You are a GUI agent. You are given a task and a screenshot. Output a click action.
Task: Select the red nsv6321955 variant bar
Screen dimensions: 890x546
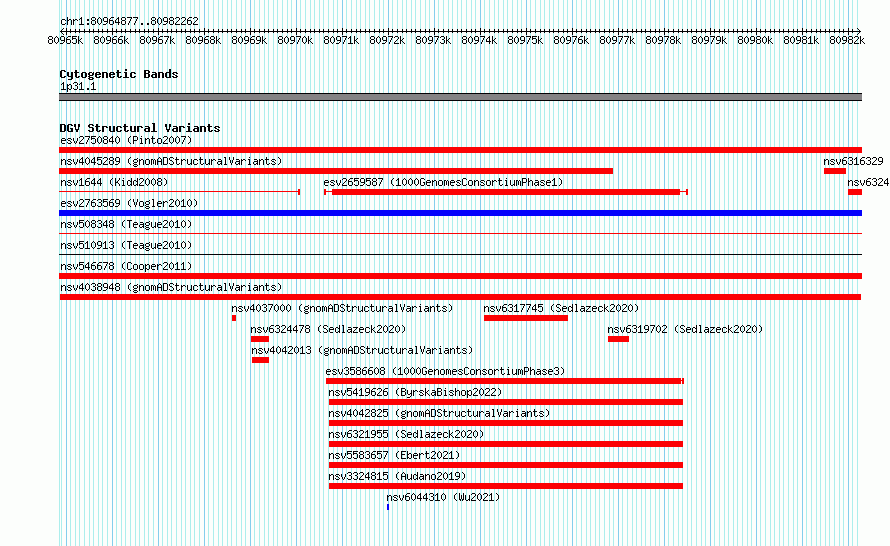click(506, 444)
